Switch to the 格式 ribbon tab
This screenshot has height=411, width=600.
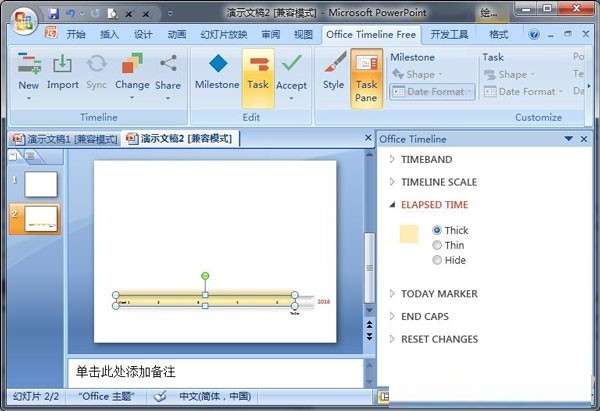tap(499, 35)
